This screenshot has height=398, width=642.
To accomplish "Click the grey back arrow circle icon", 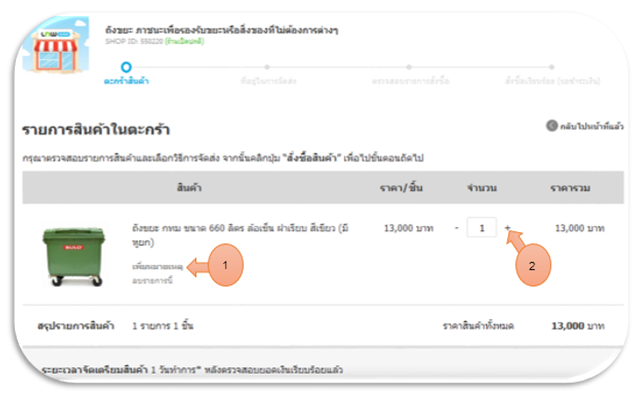I will pos(552,126).
